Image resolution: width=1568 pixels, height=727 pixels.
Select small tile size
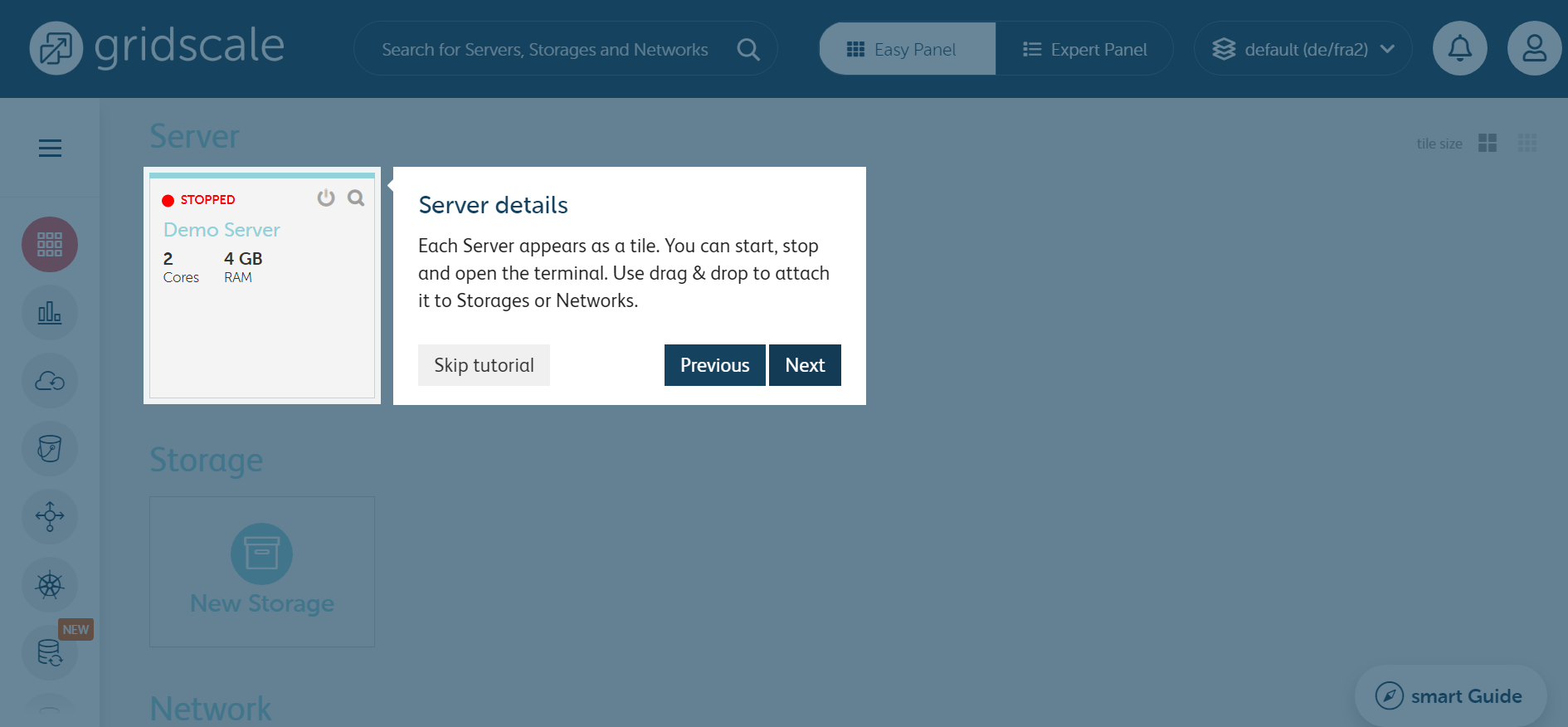tap(1527, 143)
